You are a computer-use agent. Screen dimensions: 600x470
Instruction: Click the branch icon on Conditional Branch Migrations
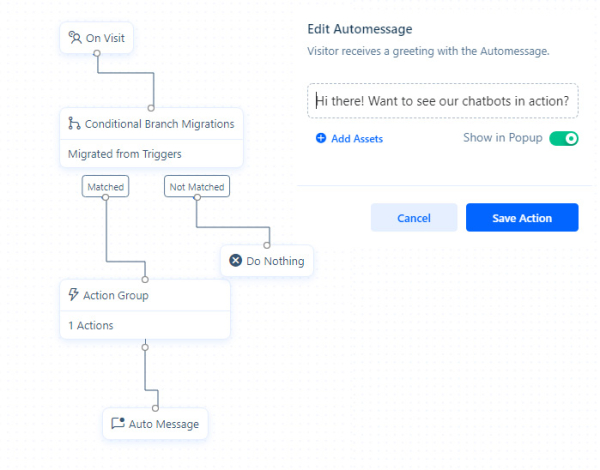(x=74, y=124)
